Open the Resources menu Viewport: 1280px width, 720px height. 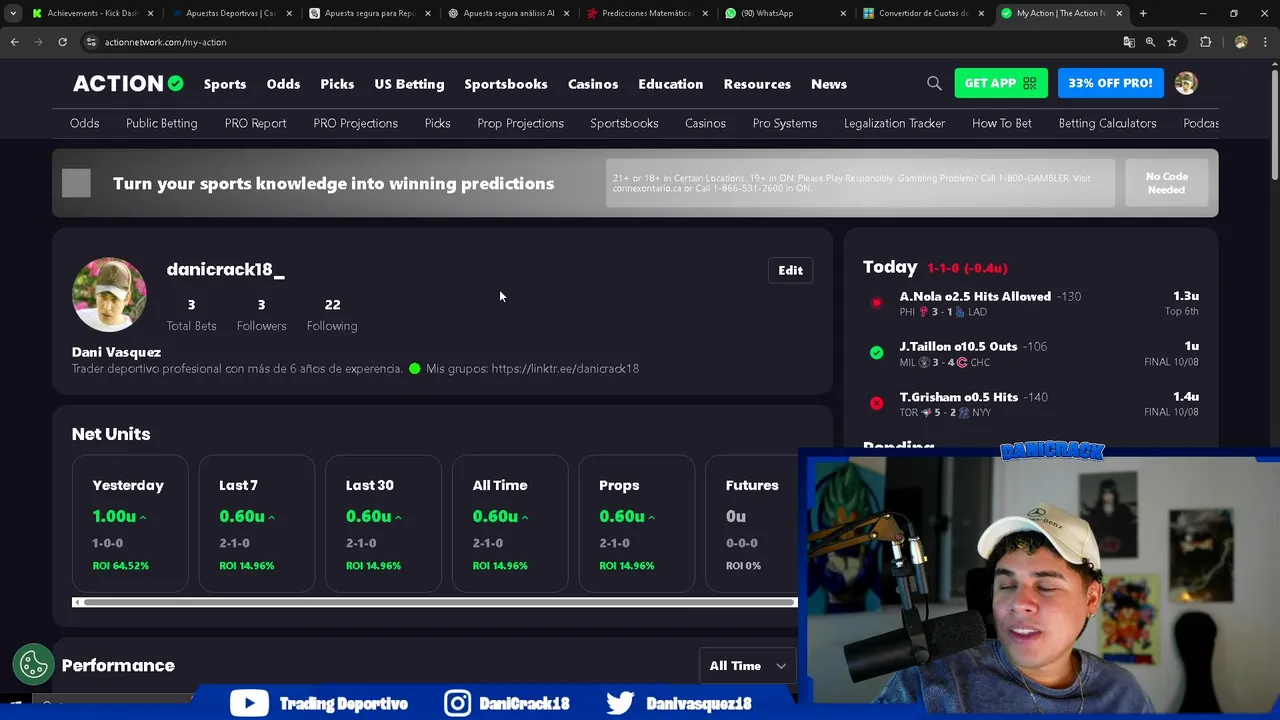(x=757, y=84)
